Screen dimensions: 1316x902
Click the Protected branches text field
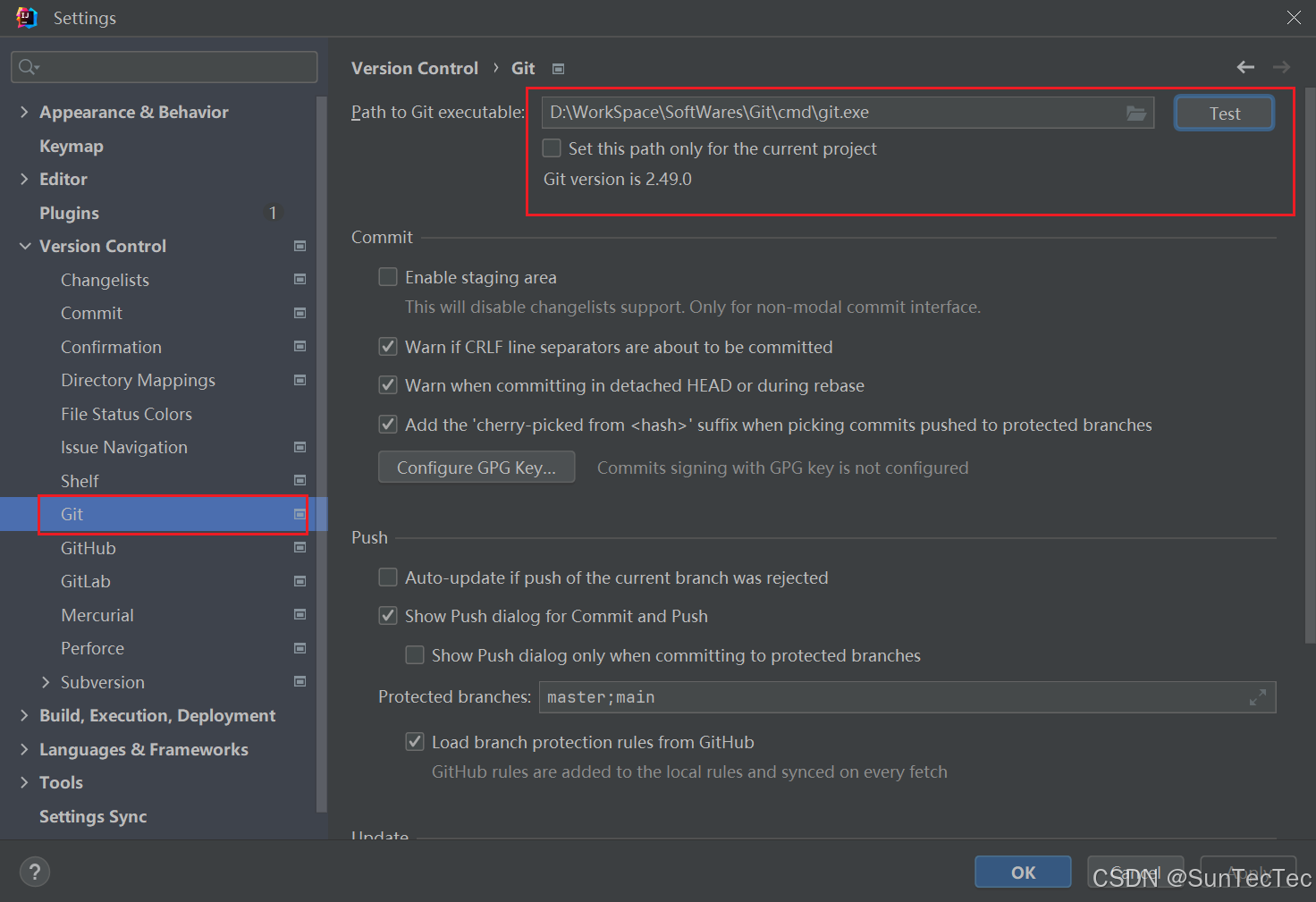pos(907,697)
